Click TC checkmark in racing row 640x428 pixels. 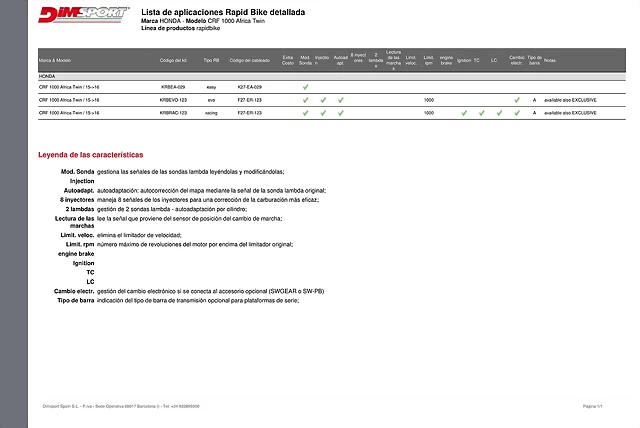point(482,113)
